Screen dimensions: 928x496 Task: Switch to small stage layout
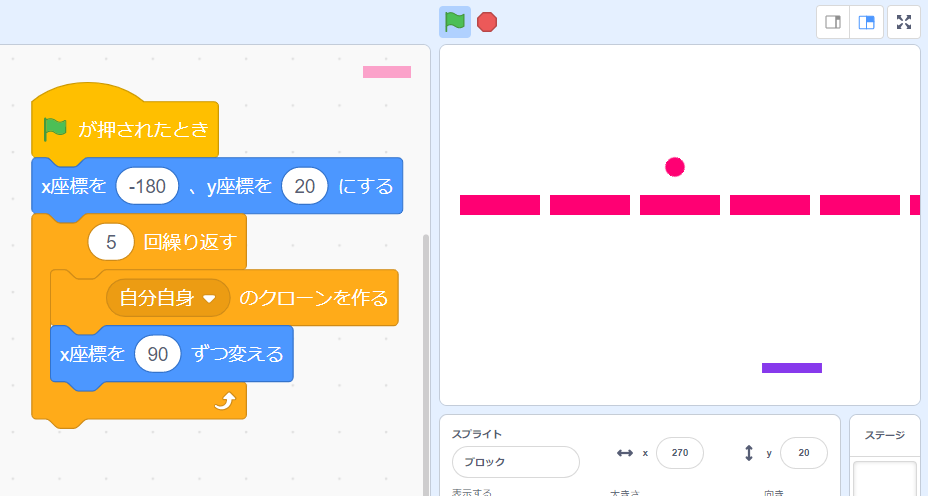tap(833, 22)
